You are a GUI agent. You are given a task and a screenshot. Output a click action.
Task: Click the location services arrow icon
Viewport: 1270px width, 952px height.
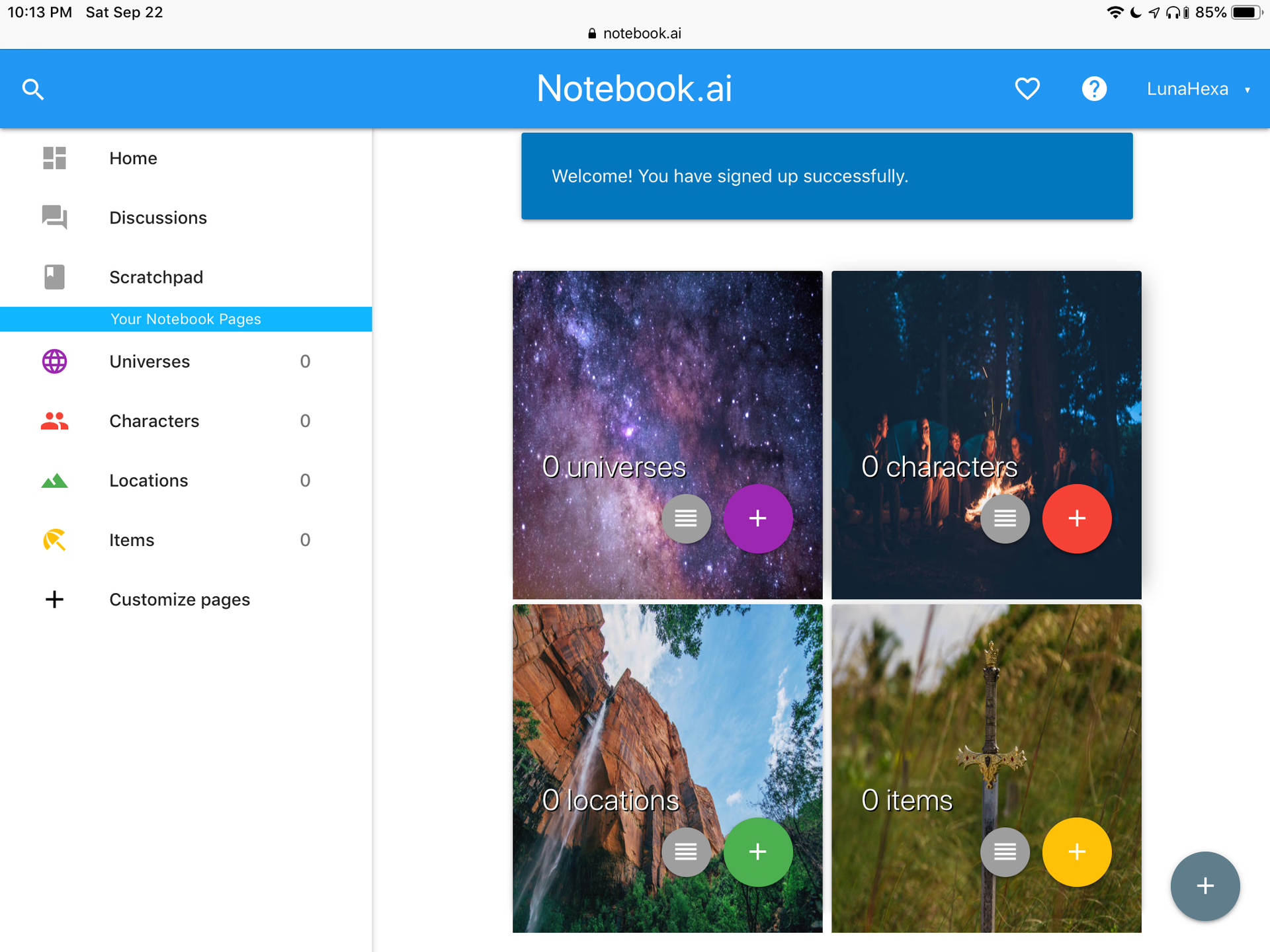click(x=1154, y=13)
